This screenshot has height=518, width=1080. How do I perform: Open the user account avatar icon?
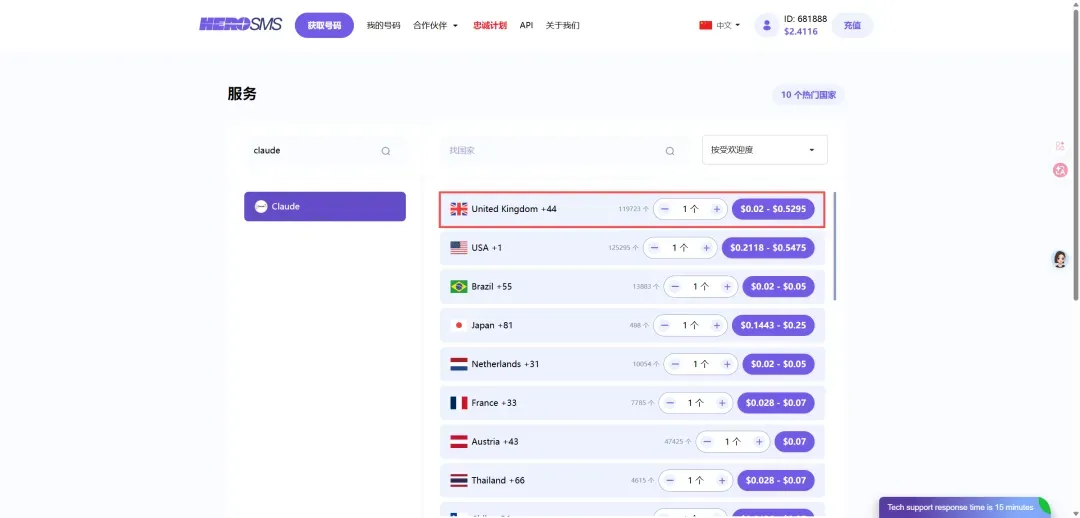click(x=766, y=25)
